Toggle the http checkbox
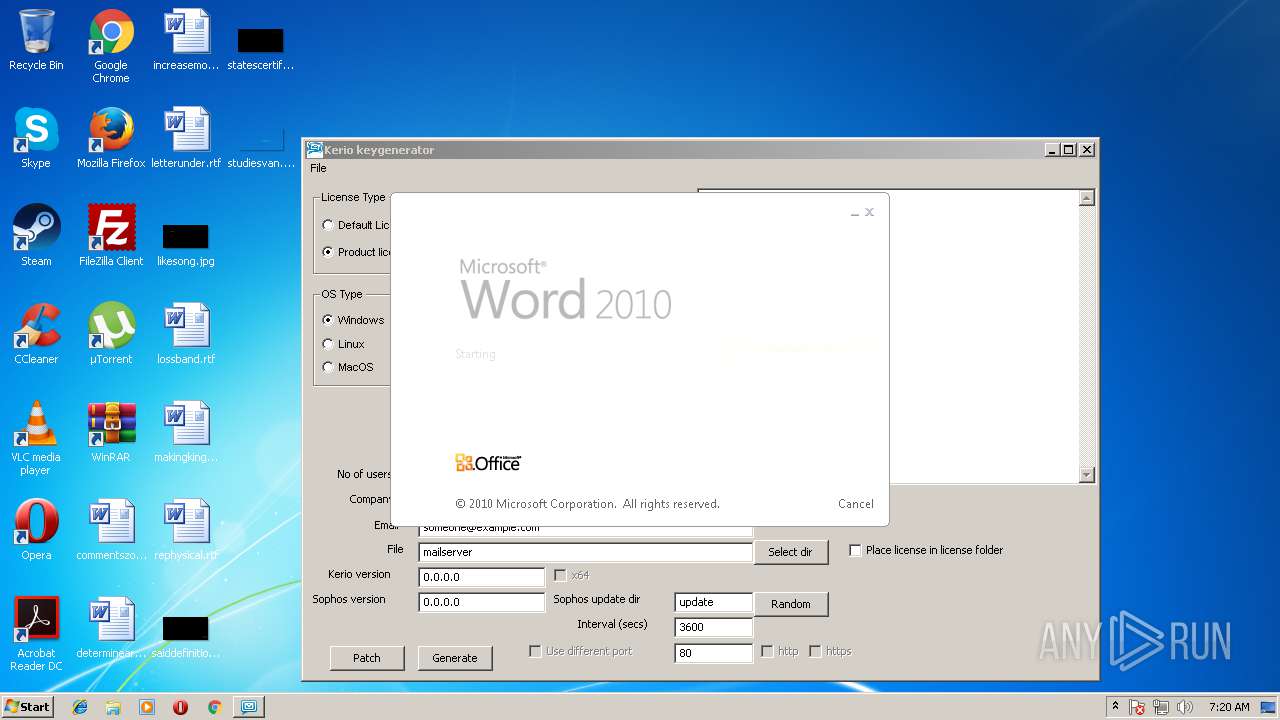The image size is (1280, 720). coord(767,651)
